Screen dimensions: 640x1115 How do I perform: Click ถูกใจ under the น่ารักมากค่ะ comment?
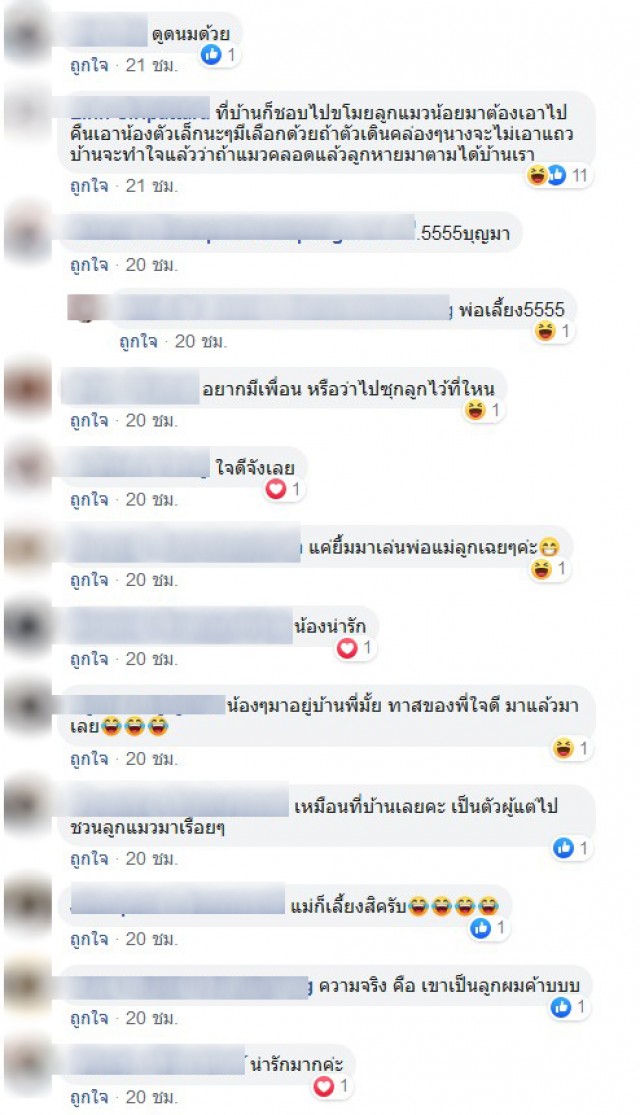coord(89,1098)
